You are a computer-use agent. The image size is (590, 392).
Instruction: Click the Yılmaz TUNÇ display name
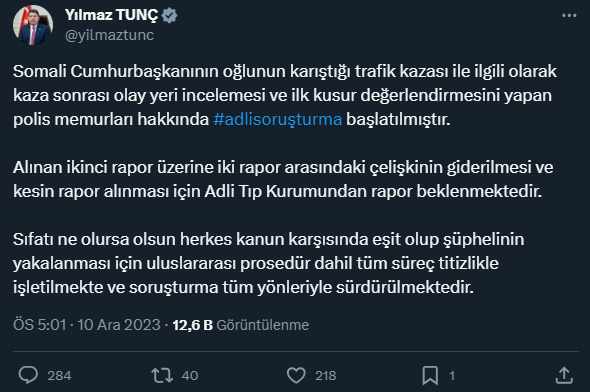click(111, 15)
